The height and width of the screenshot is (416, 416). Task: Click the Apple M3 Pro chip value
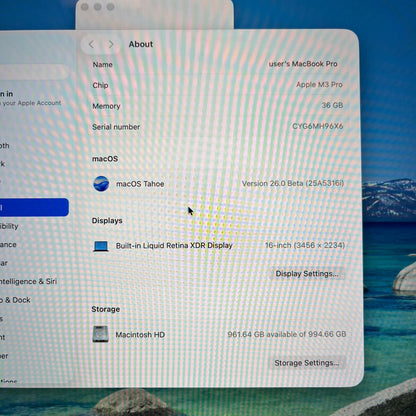319,85
